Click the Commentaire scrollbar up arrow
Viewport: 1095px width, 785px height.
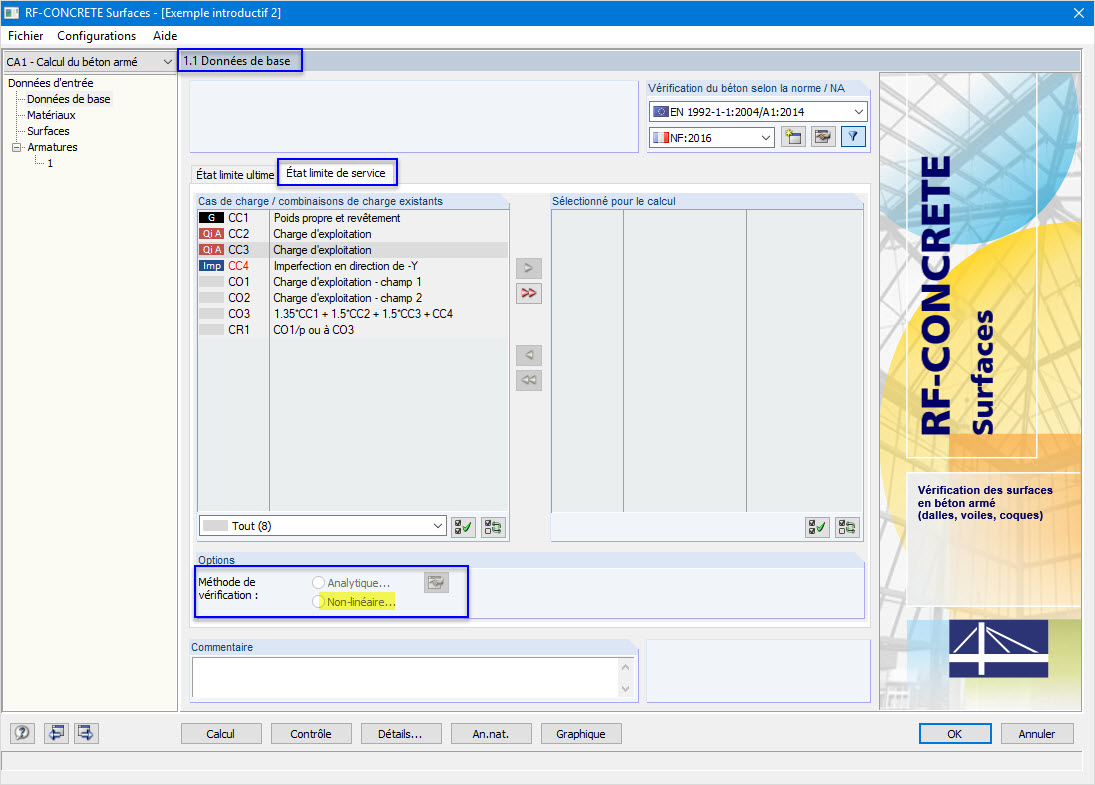tap(626, 667)
